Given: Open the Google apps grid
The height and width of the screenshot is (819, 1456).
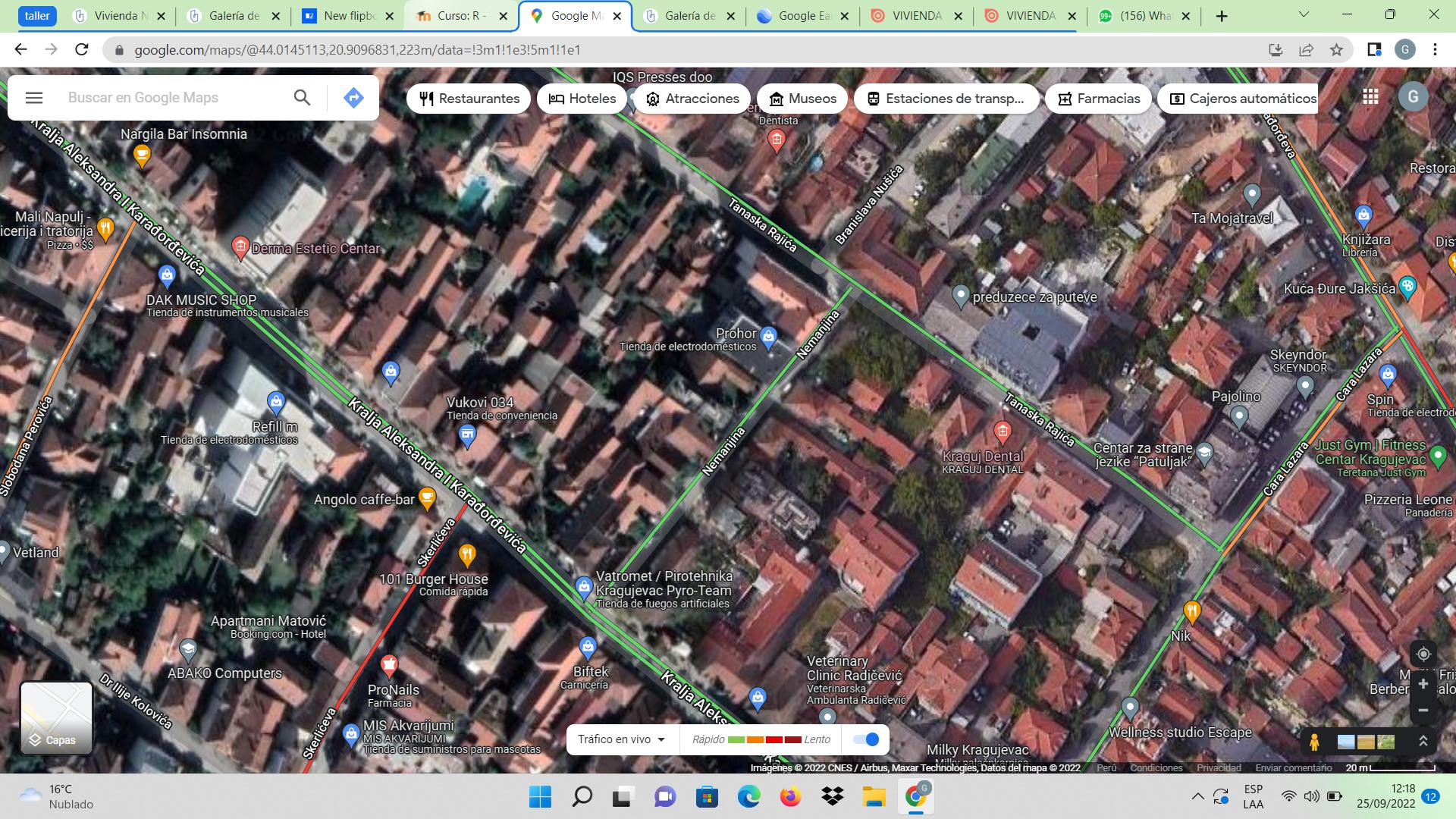Looking at the screenshot, I should 1370,97.
